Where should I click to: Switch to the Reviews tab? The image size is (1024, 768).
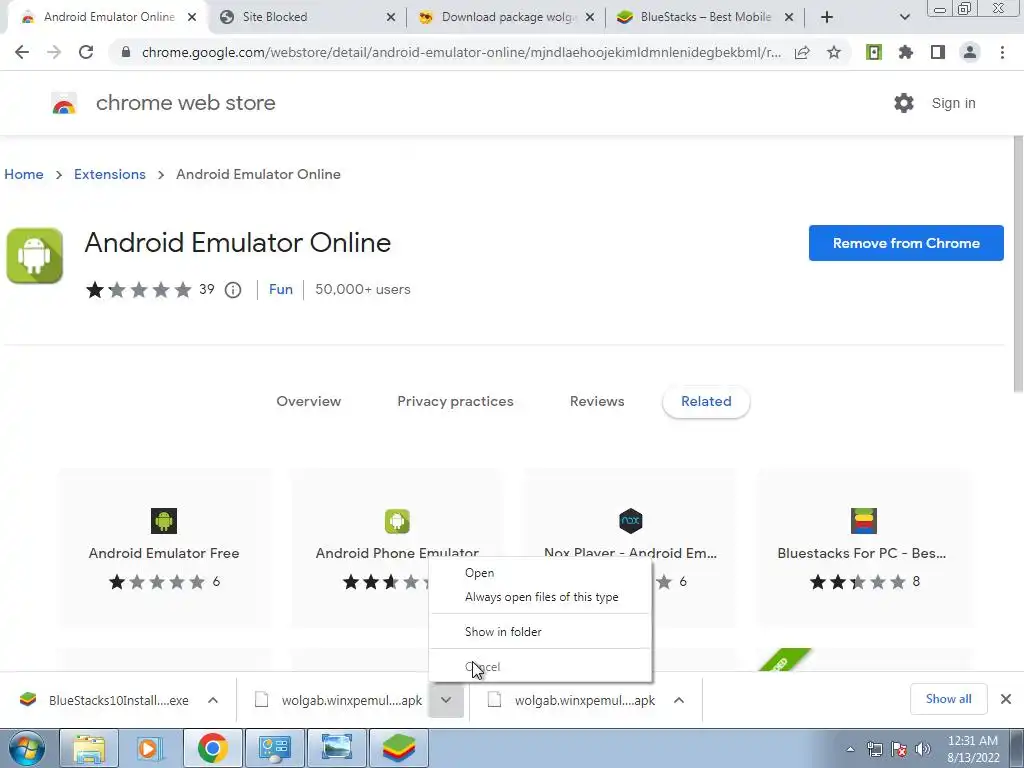click(597, 401)
